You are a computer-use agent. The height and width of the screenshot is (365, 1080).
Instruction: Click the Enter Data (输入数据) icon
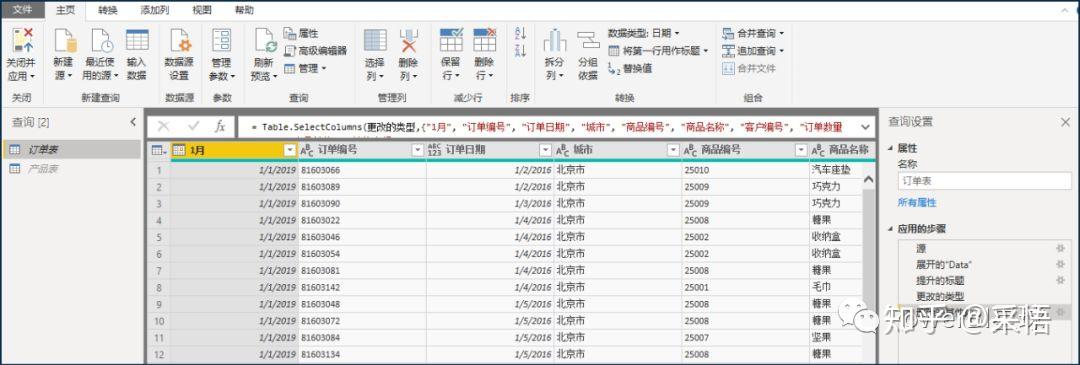(137, 41)
